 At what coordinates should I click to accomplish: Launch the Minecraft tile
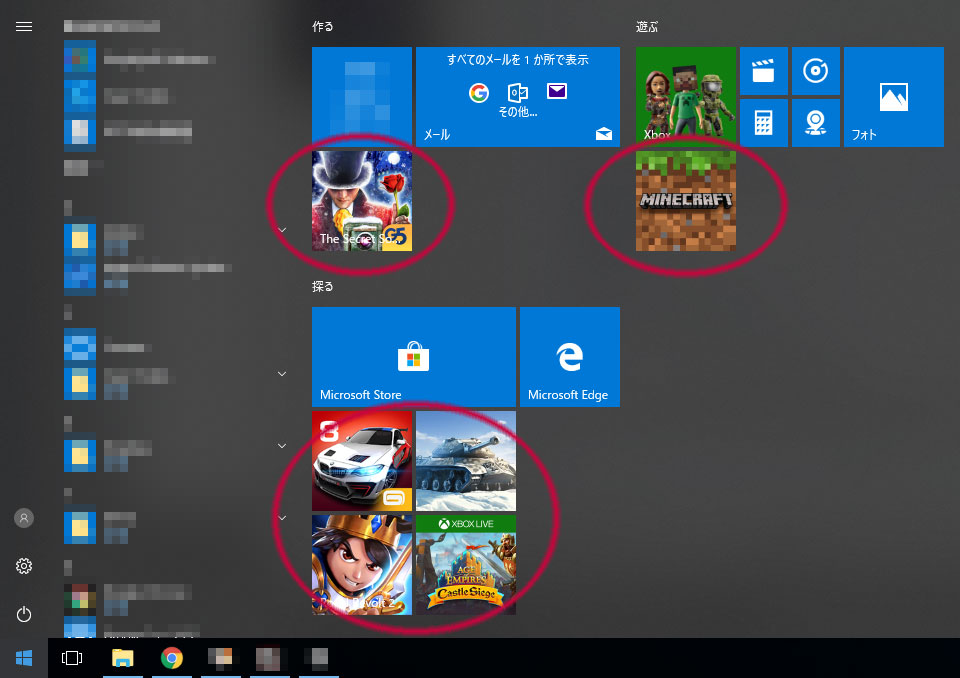[686, 201]
